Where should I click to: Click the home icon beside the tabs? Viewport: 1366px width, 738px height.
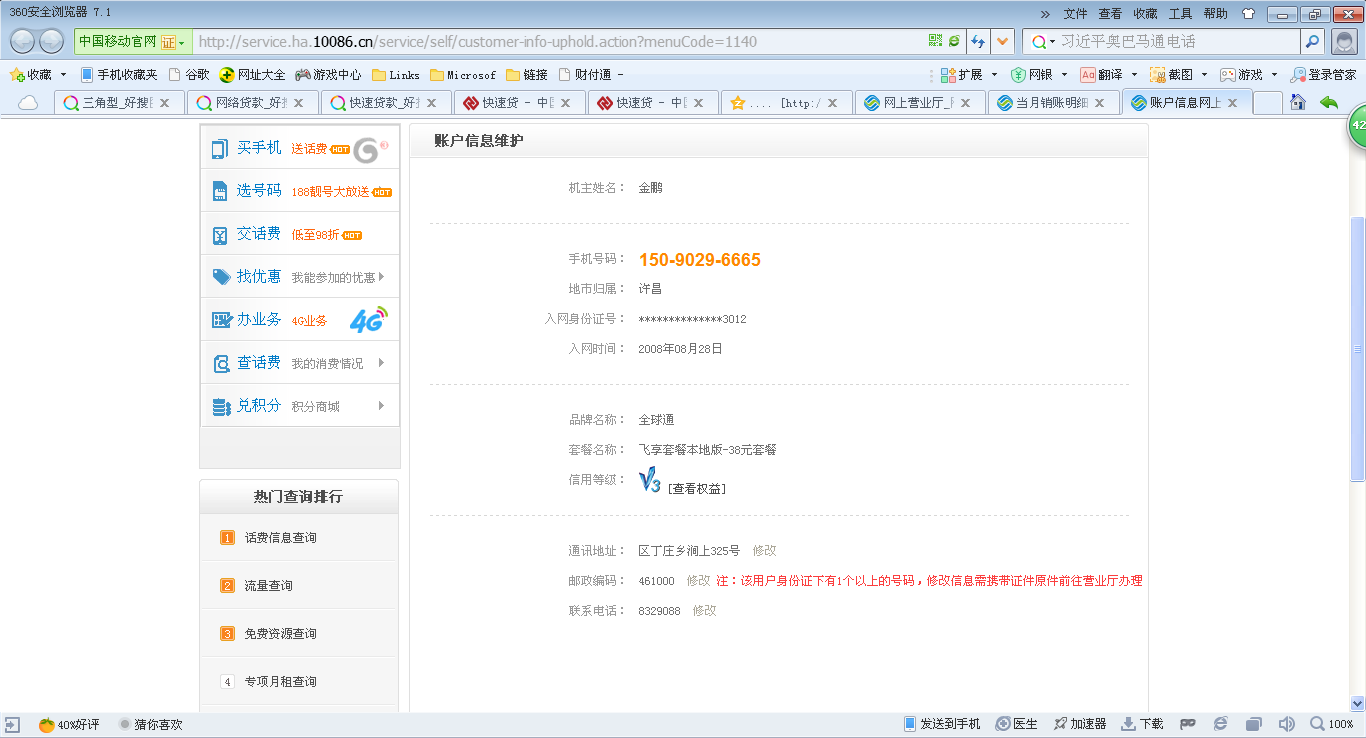[1297, 102]
